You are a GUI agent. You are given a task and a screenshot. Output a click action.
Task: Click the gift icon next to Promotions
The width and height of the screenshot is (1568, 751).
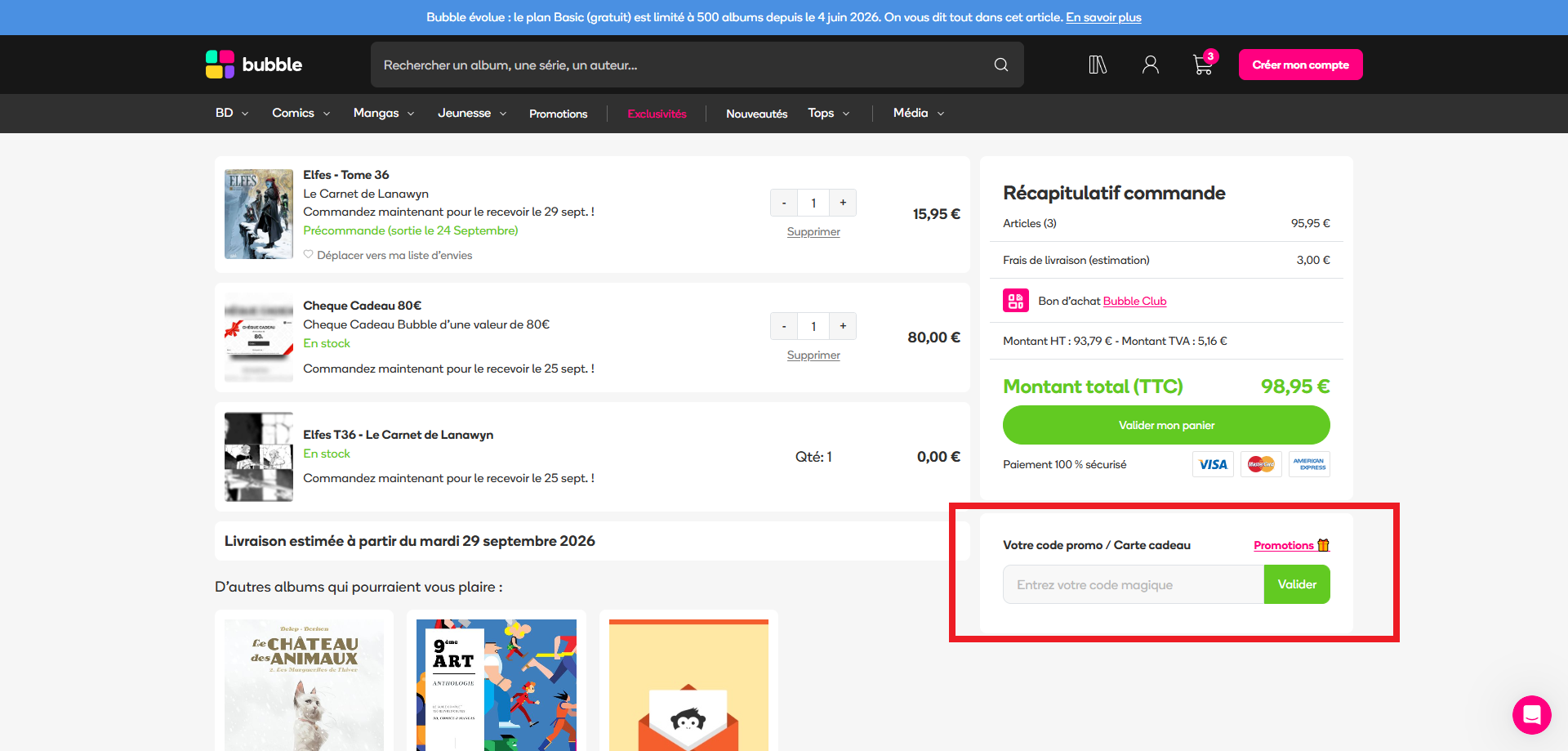tap(1323, 545)
